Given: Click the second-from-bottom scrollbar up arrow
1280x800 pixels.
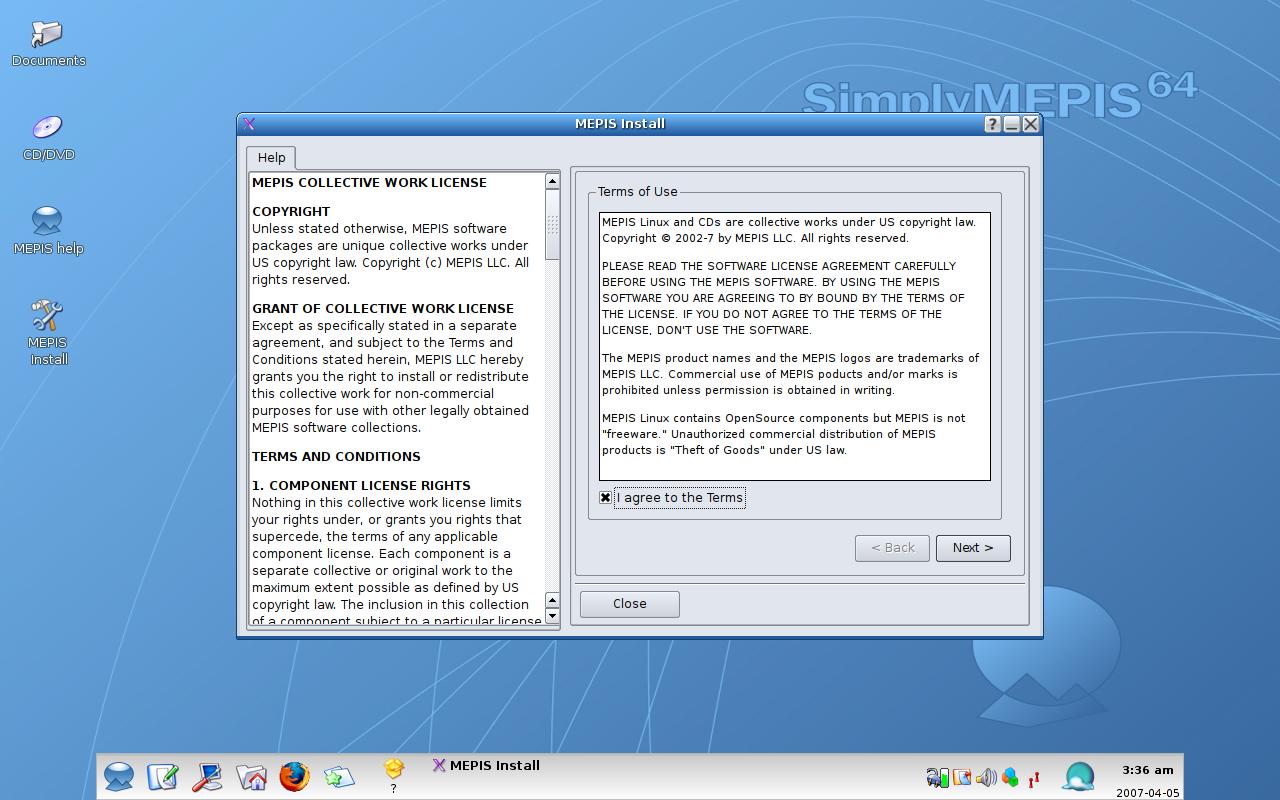Looking at the screenshot, I should pyautogui.click(x=552, y=600).
